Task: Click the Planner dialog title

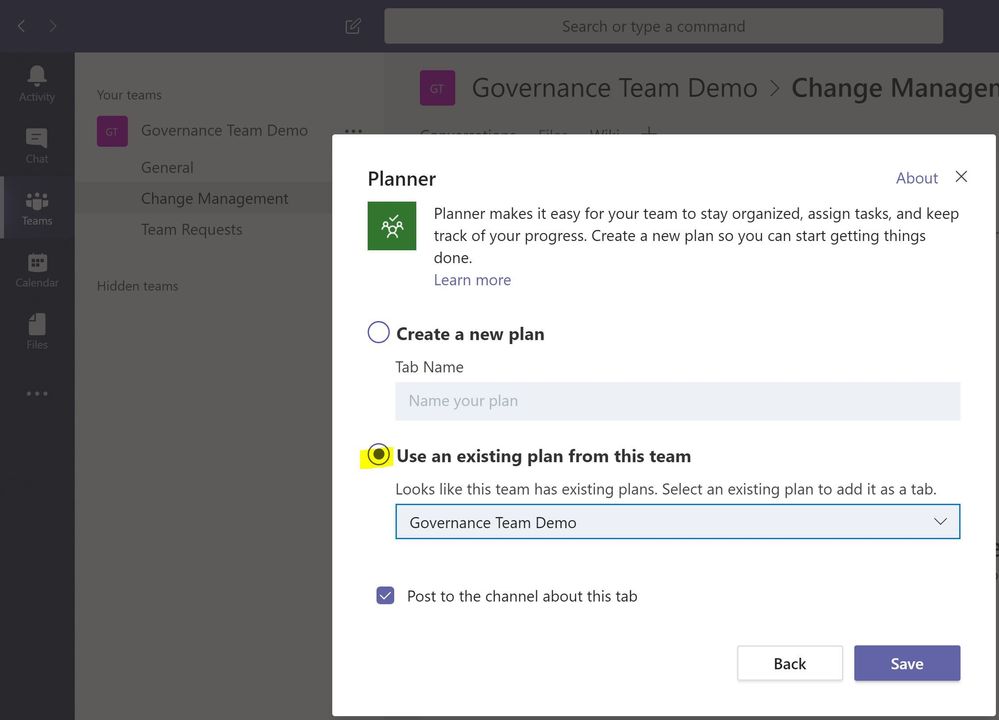Action: pyautogui.click(x=402, y=179)
